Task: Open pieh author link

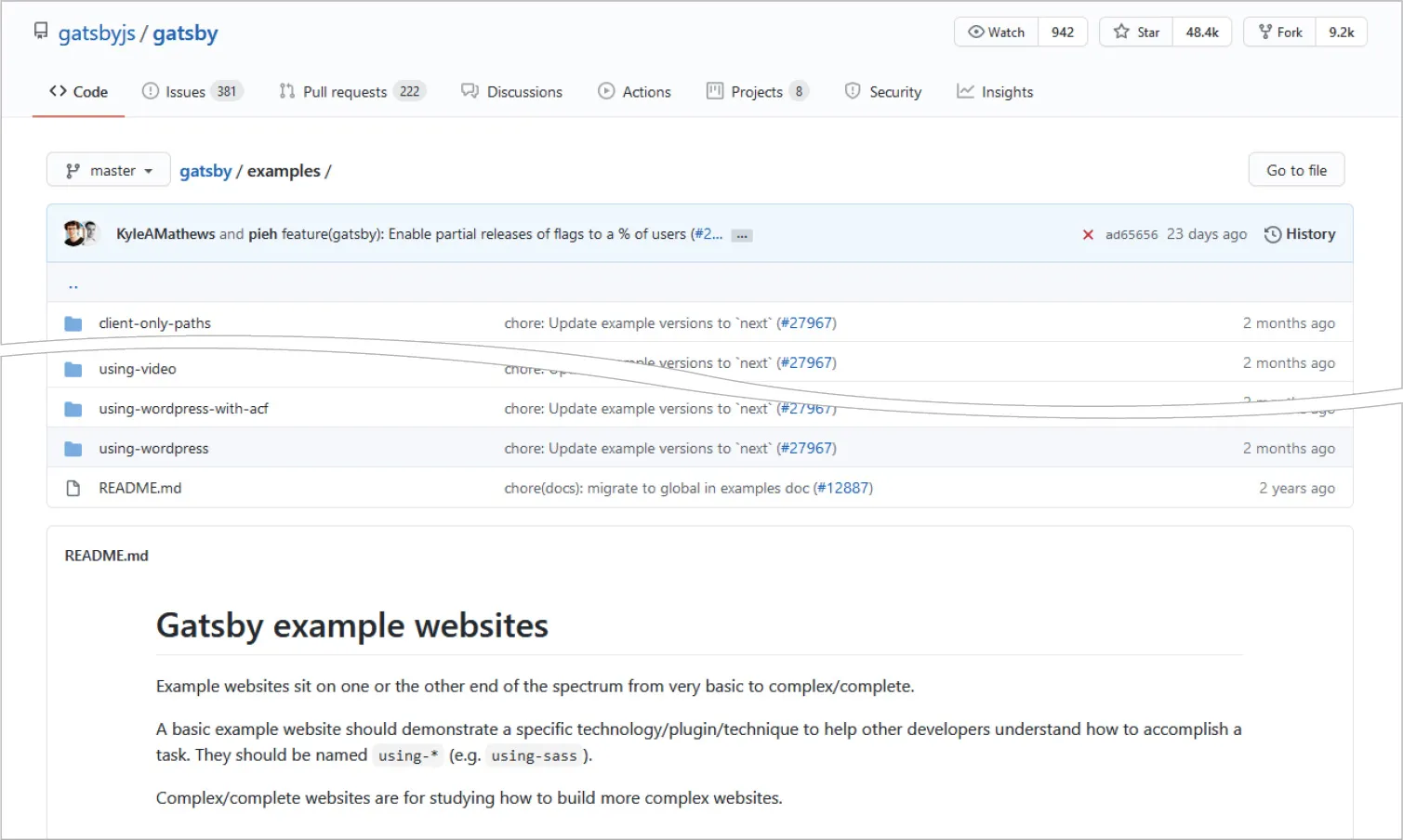Action: tap(262, 234)
